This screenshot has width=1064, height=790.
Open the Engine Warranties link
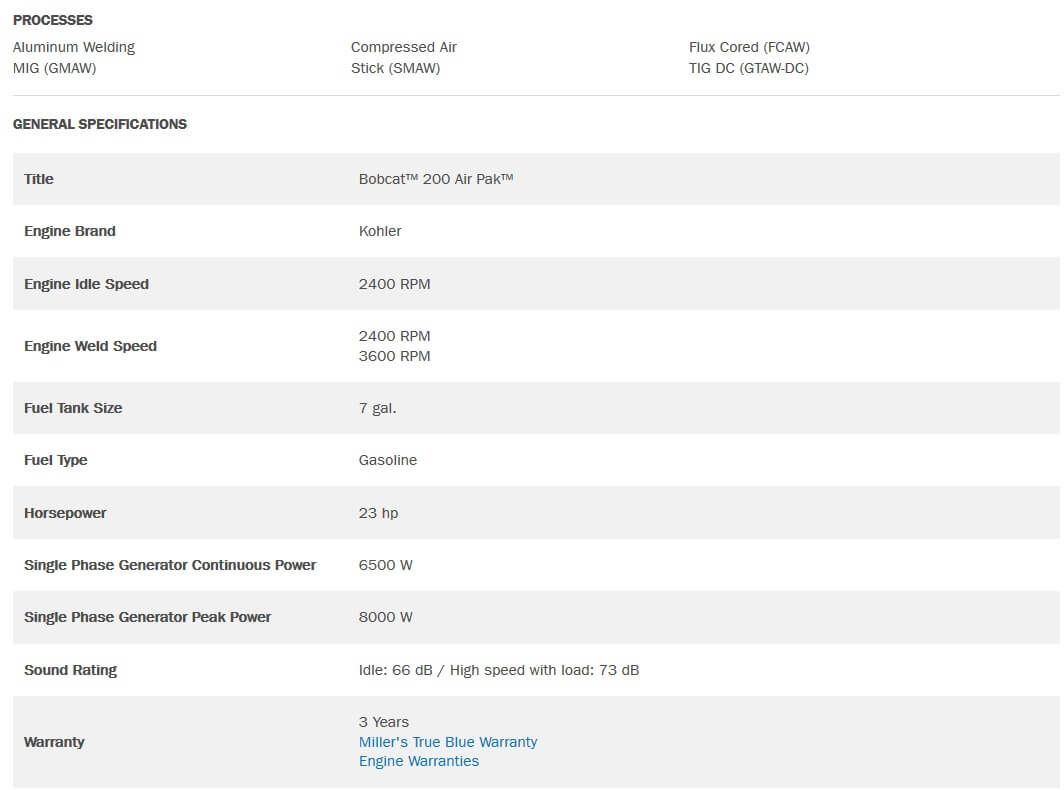(419, 761)
